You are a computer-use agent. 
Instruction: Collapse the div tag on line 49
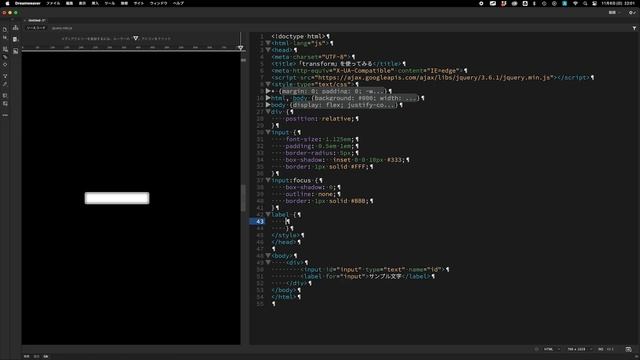pos(268,262)
